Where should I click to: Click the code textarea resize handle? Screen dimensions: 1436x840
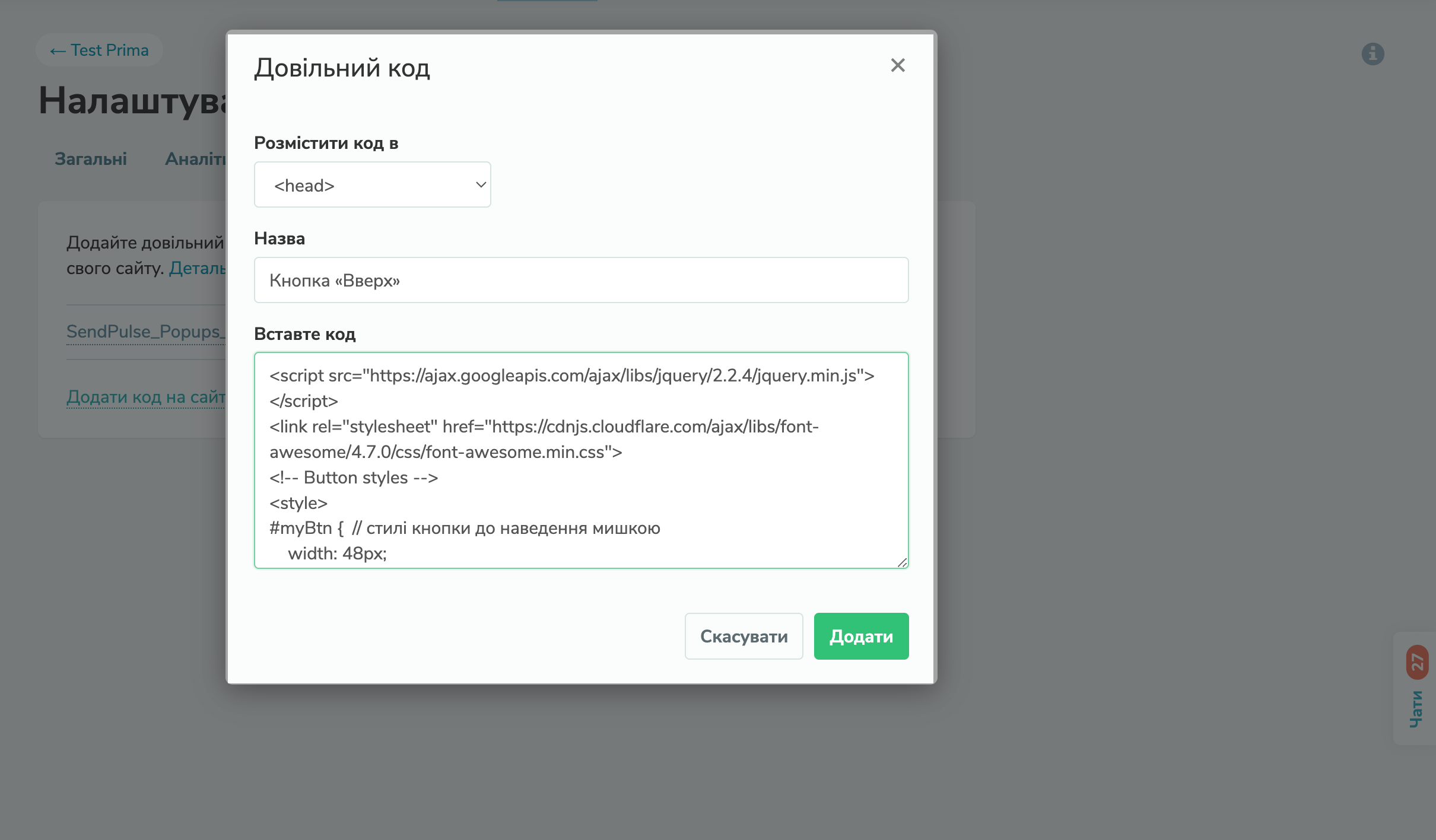(902, 562)
